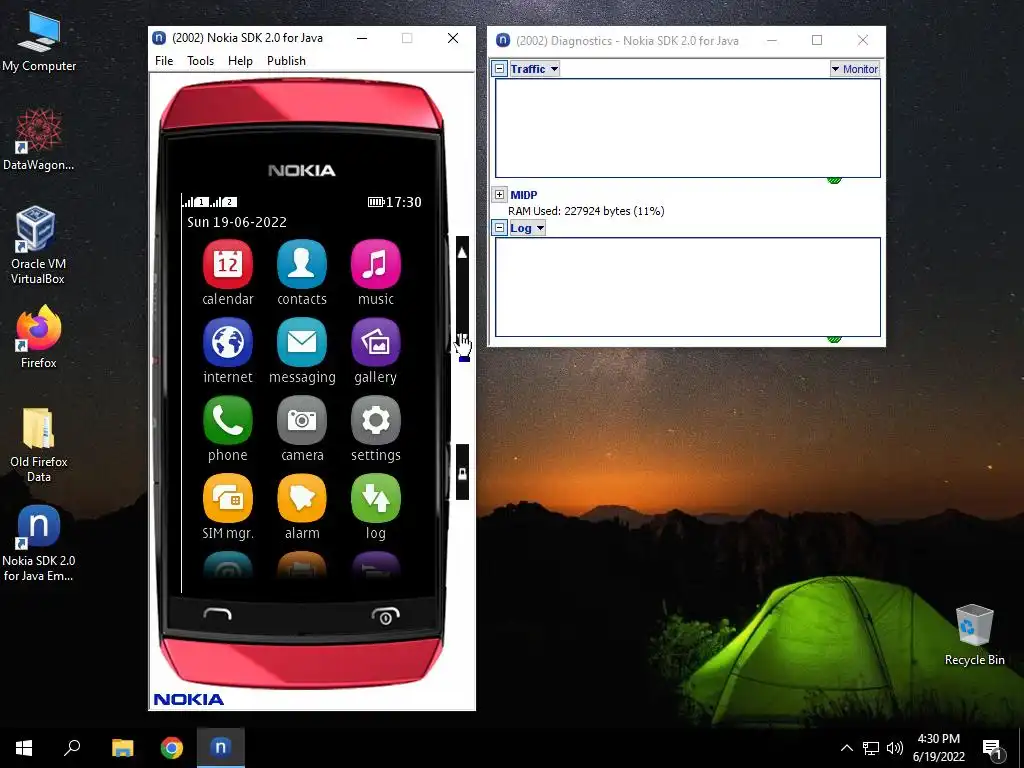
Task: Launch the music app icon
Action: pos(376,264)
